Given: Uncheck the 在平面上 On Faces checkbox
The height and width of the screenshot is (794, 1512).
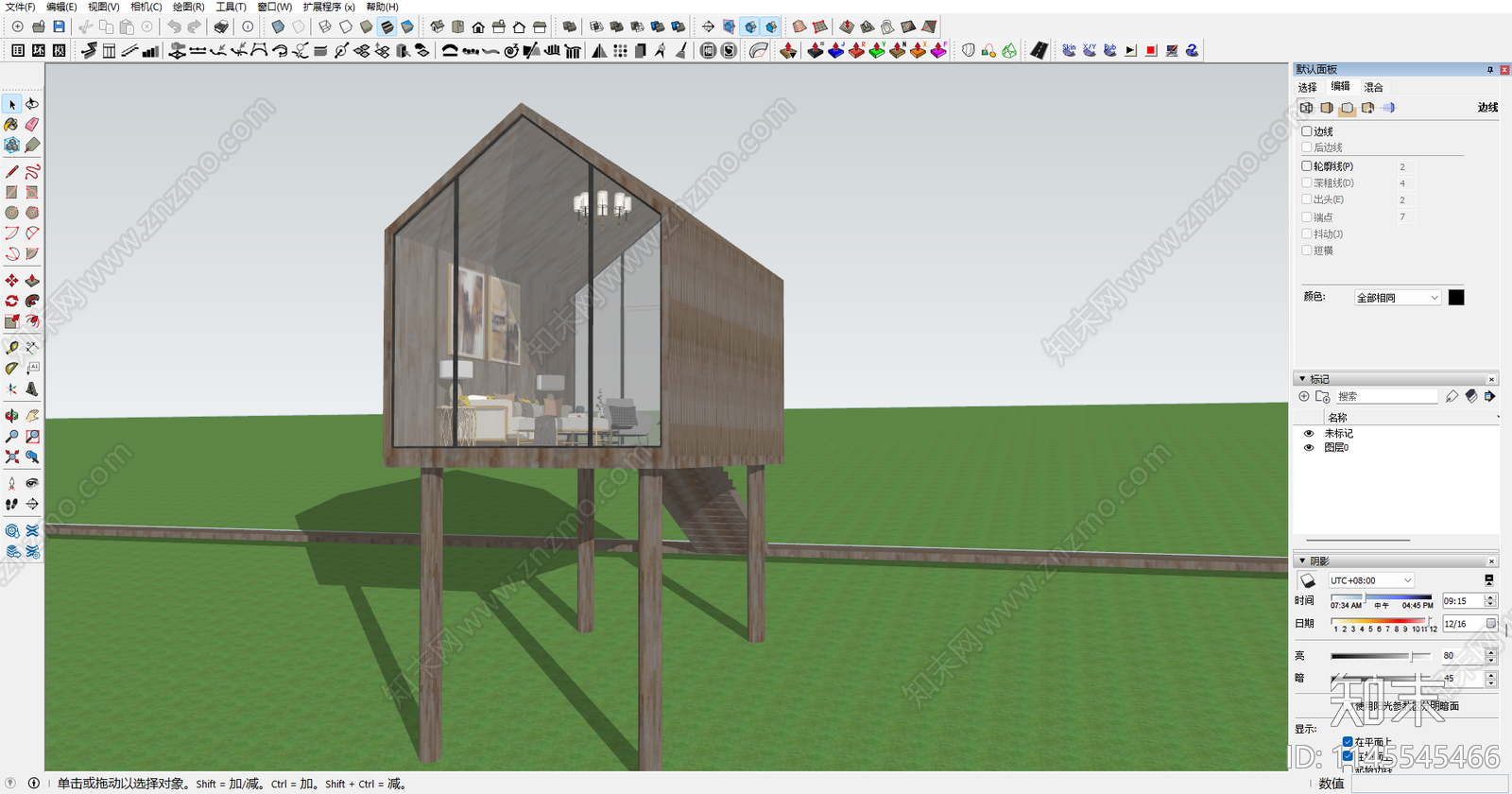Looking at the screenshot, I should pos(1348,742).
